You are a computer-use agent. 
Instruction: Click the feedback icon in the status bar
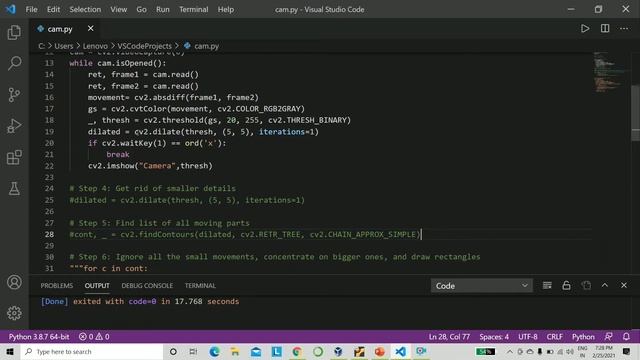pyautogui.click(x=608, y=337)
